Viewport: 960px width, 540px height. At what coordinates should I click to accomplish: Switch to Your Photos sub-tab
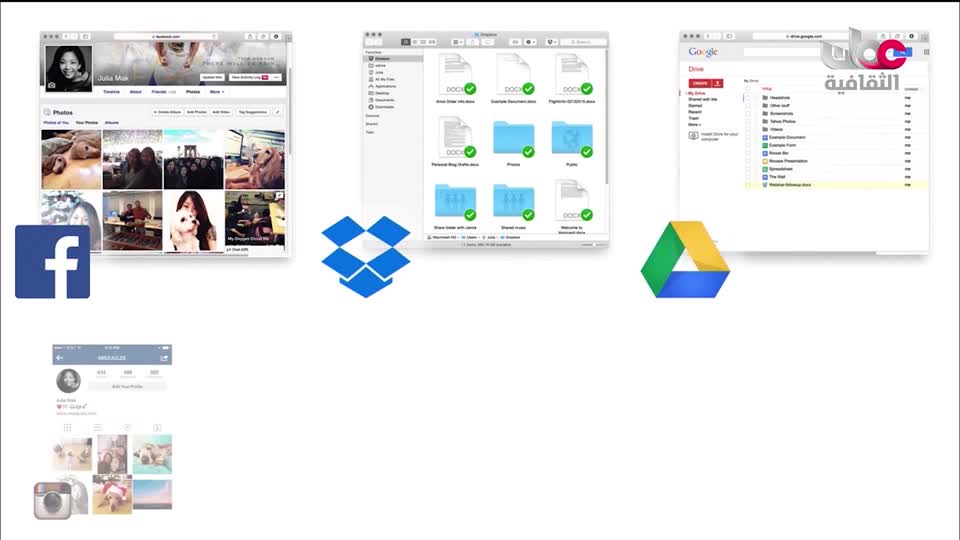(x=86, y=122)
